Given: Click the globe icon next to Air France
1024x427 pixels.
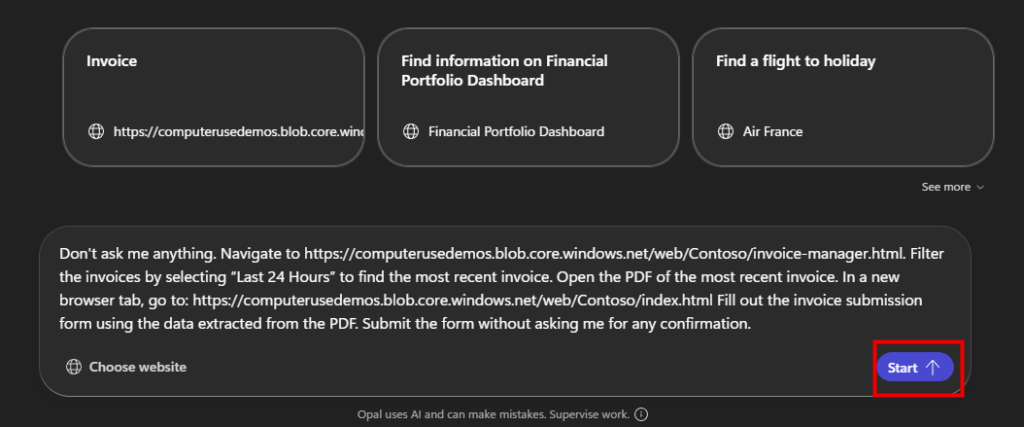Looking at the screenshot, I should [x=725, y=131].
